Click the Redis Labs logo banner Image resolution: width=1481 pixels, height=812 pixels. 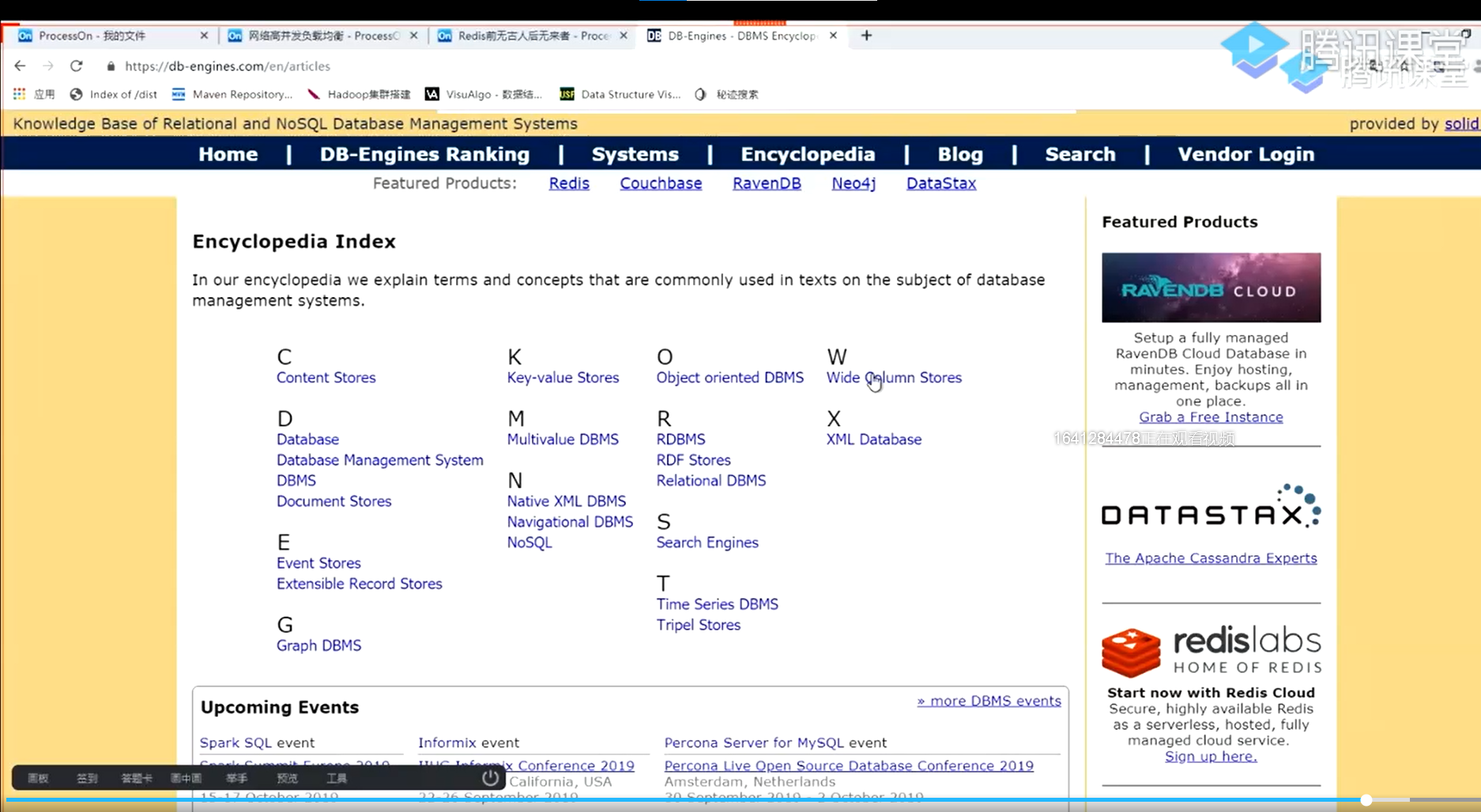pos(1211,652)
